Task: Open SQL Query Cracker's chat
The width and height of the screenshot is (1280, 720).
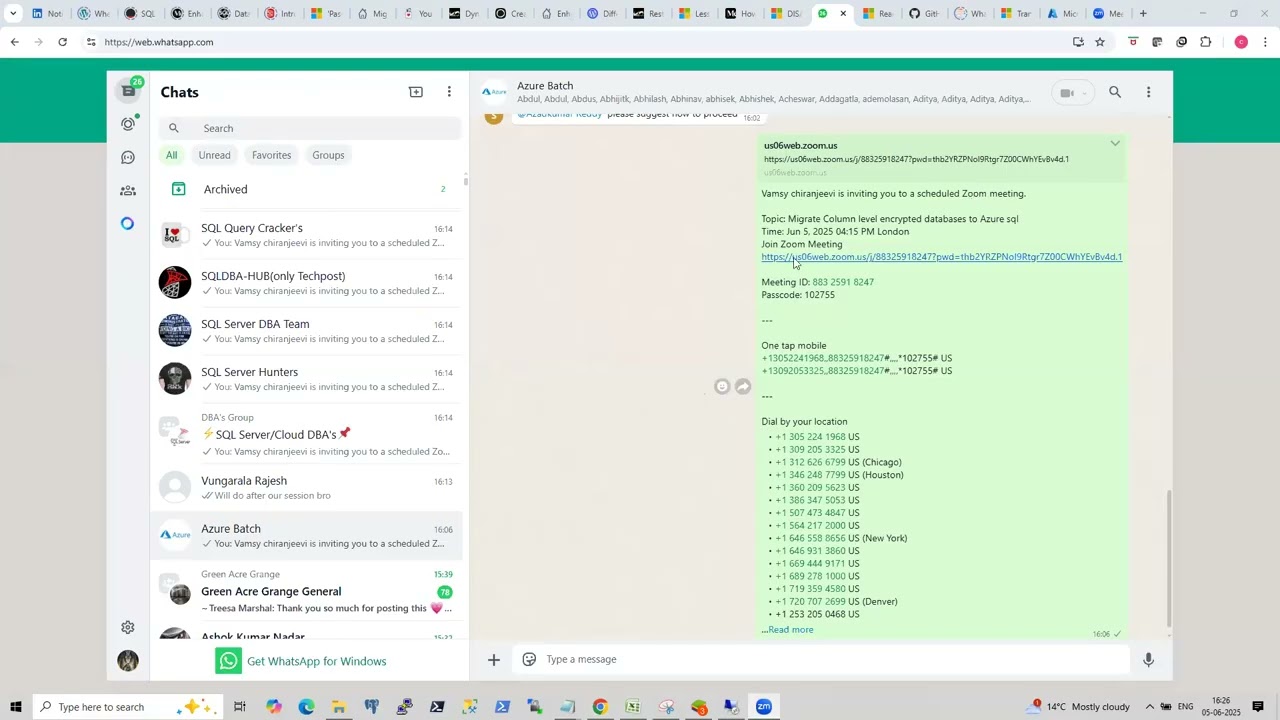Action: click(x=306, y=235)
